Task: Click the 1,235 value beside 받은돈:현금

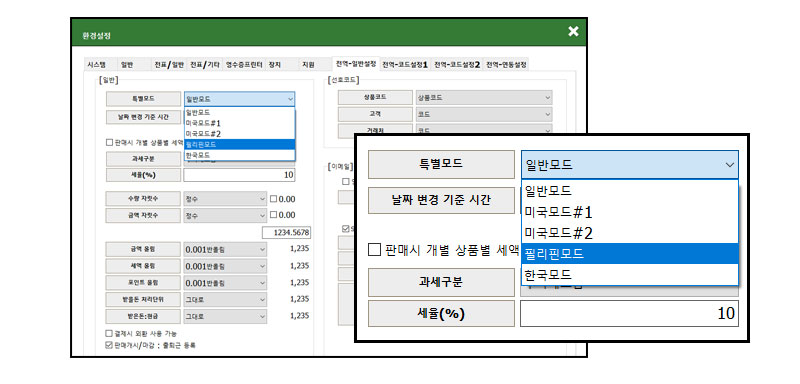Action: 299,316
